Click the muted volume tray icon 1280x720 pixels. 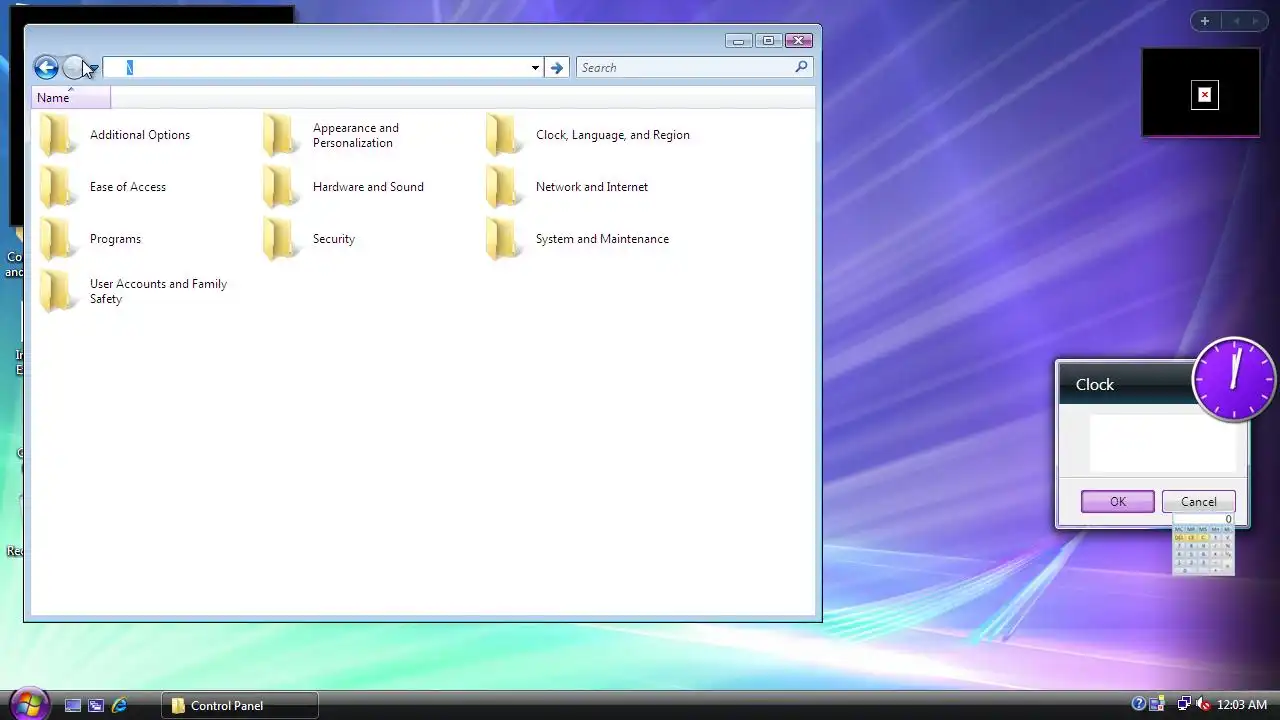pos(1202,705)
